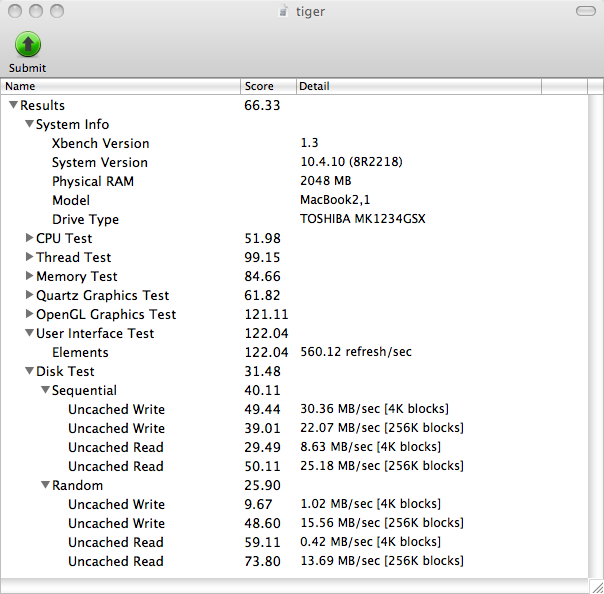The width and height of the screenshot is (604, 594).
Task: Select the Drive Type row
Action: 294,219
